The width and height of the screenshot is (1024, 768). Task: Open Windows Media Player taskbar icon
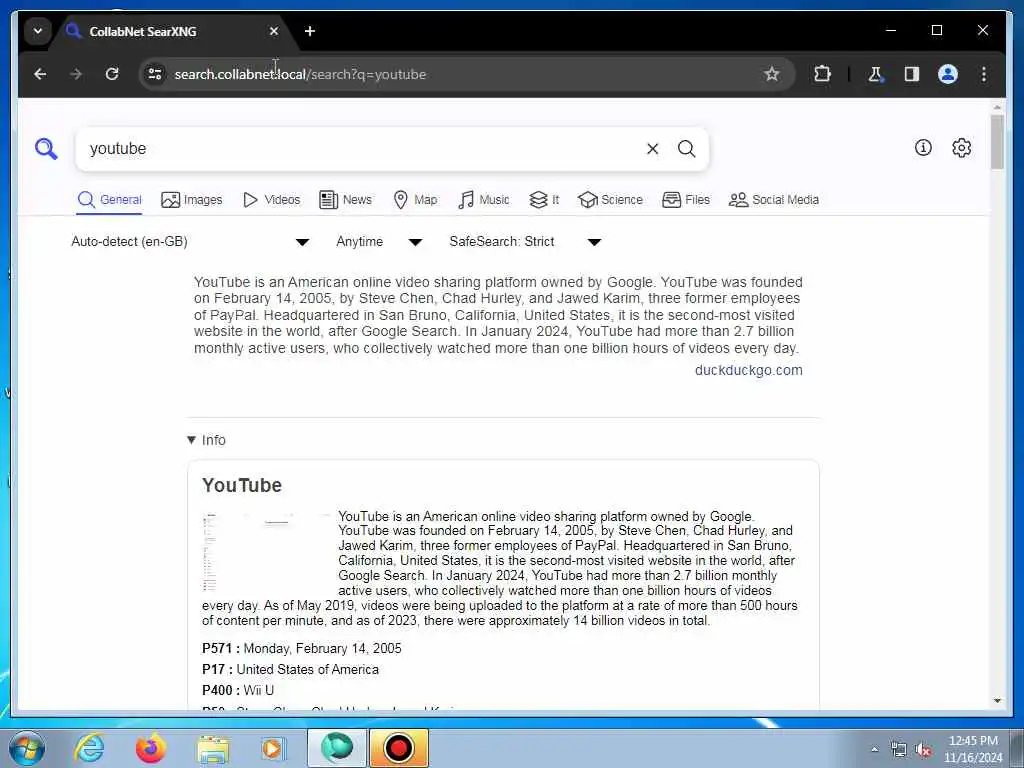tap(273, 748)
